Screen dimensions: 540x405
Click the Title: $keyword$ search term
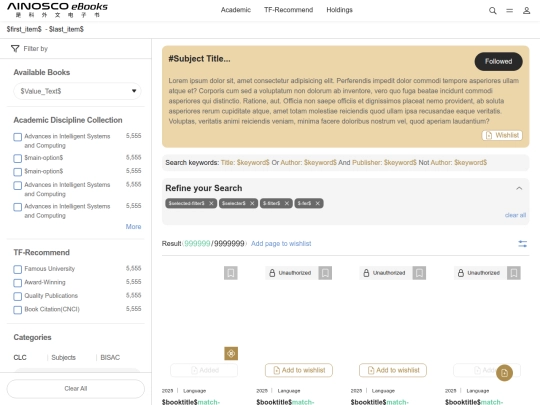point(245,163)
